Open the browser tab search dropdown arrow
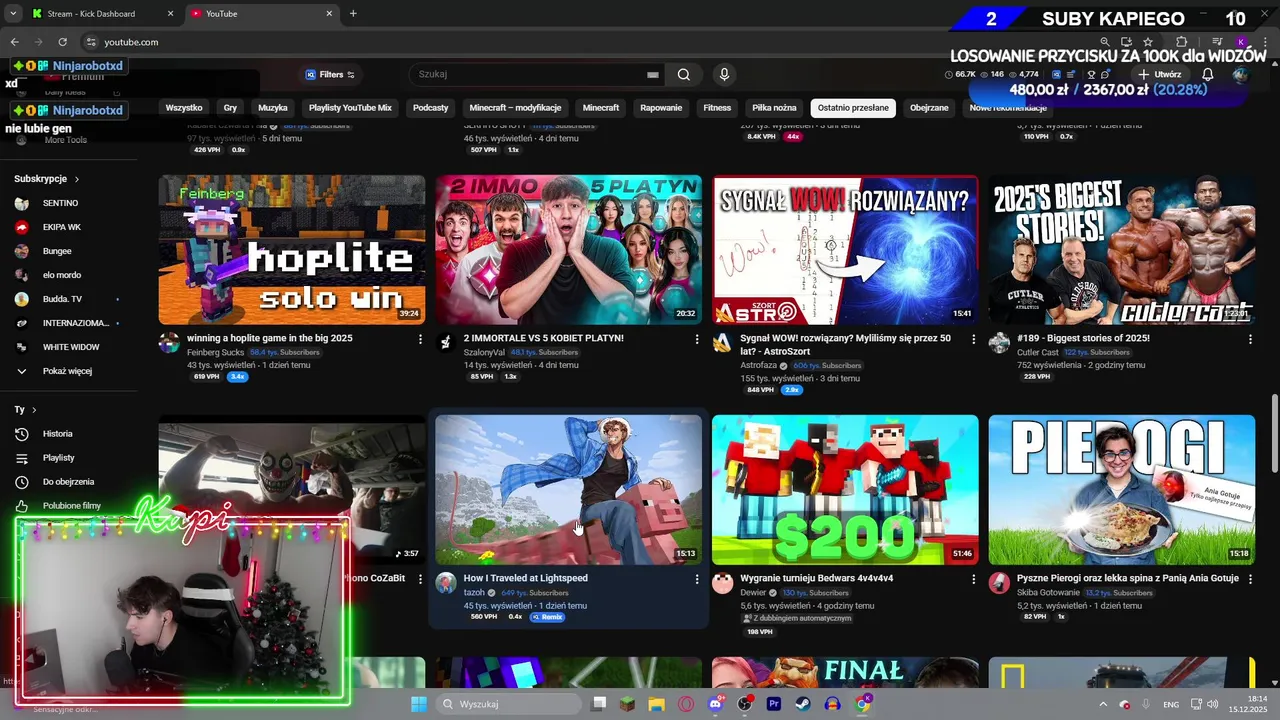The image size is (1280, 720). [13, 14]
